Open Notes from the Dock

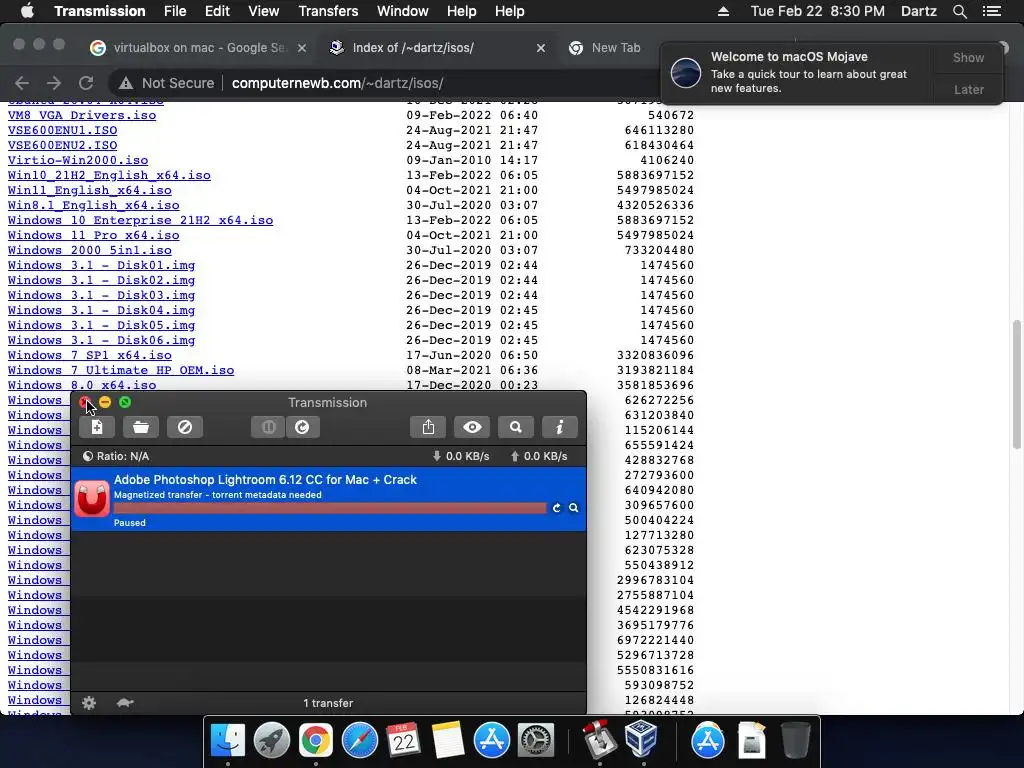tap(447, 741)
